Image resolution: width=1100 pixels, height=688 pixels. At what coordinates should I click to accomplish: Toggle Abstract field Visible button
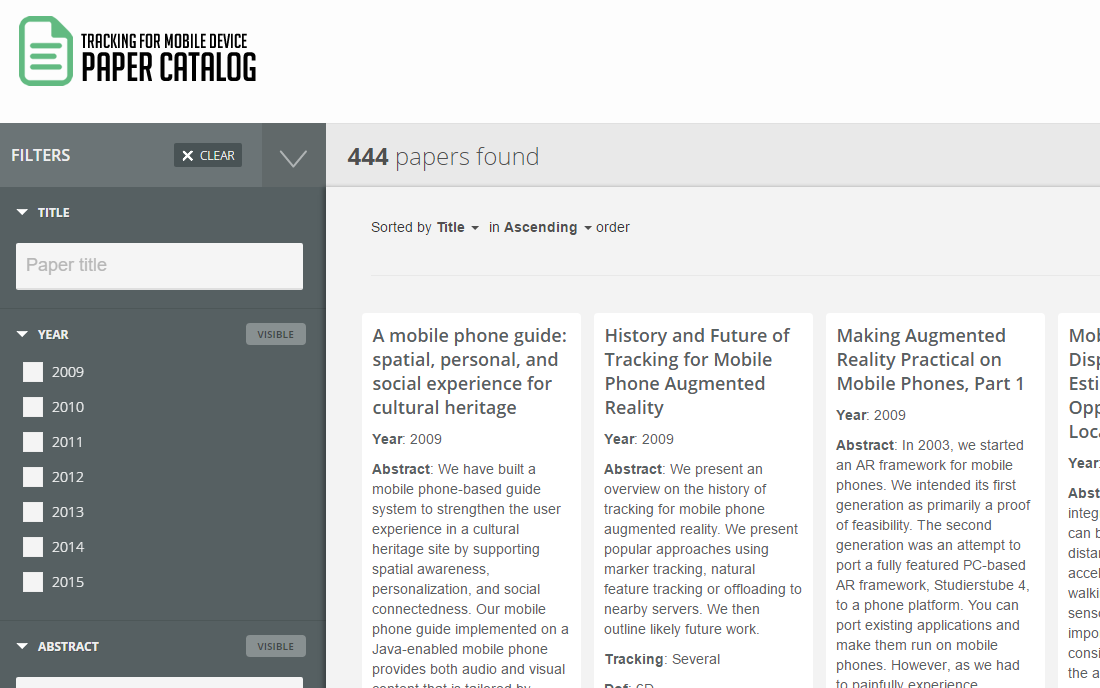coord(276,647)
